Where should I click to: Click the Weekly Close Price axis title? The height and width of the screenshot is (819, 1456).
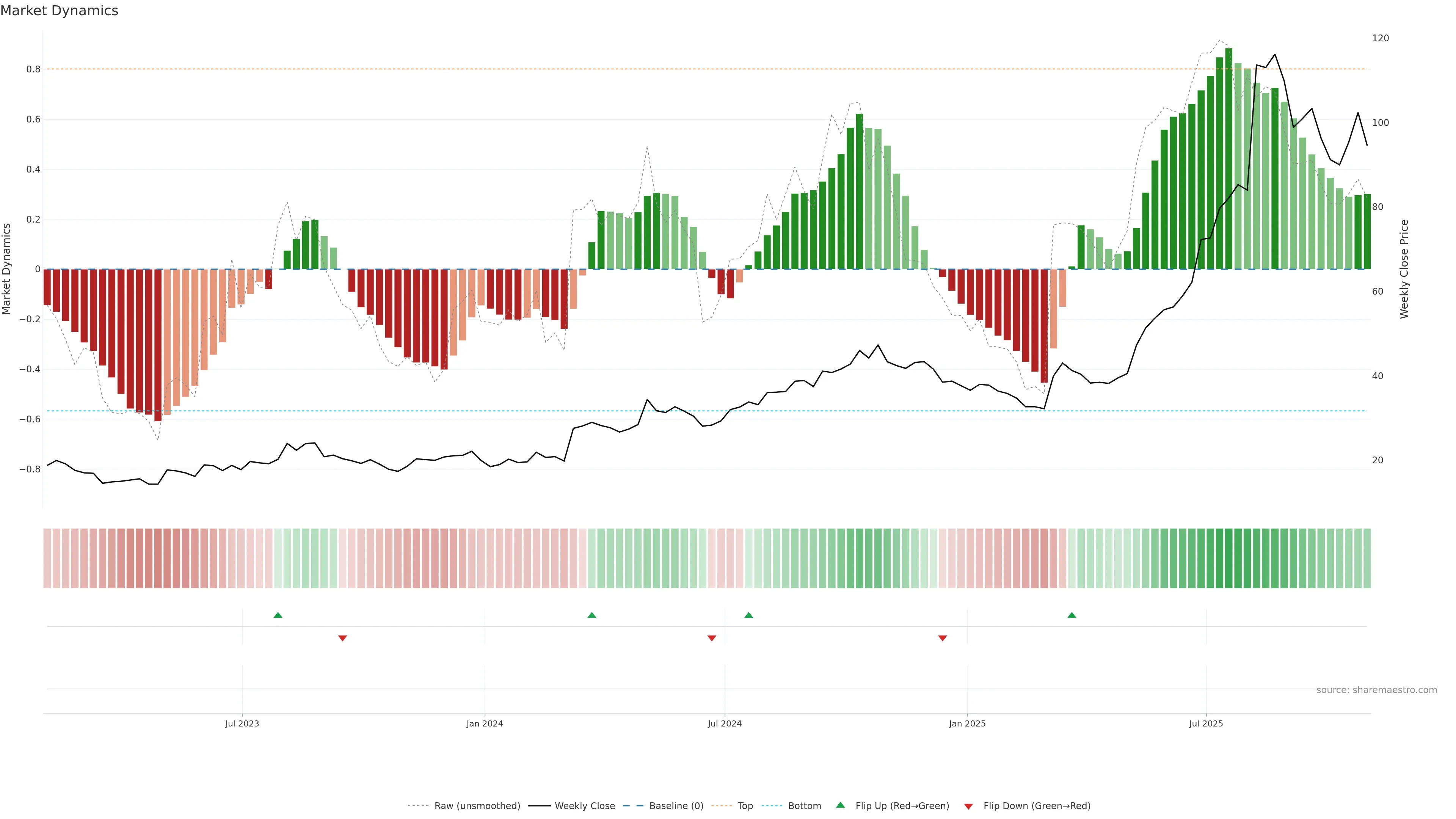click(x=1404, y=269)
